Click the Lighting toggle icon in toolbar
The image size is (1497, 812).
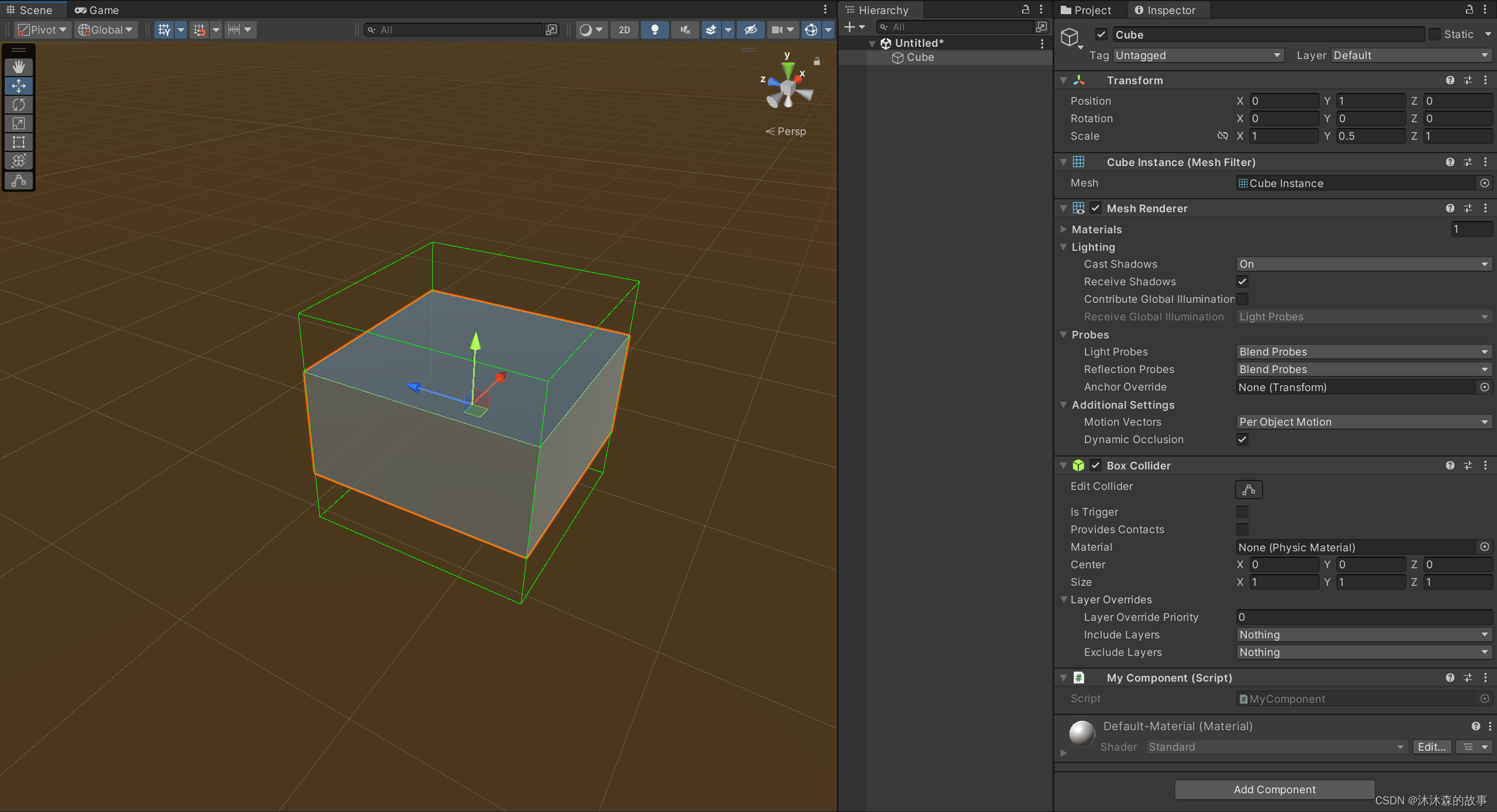655,29
